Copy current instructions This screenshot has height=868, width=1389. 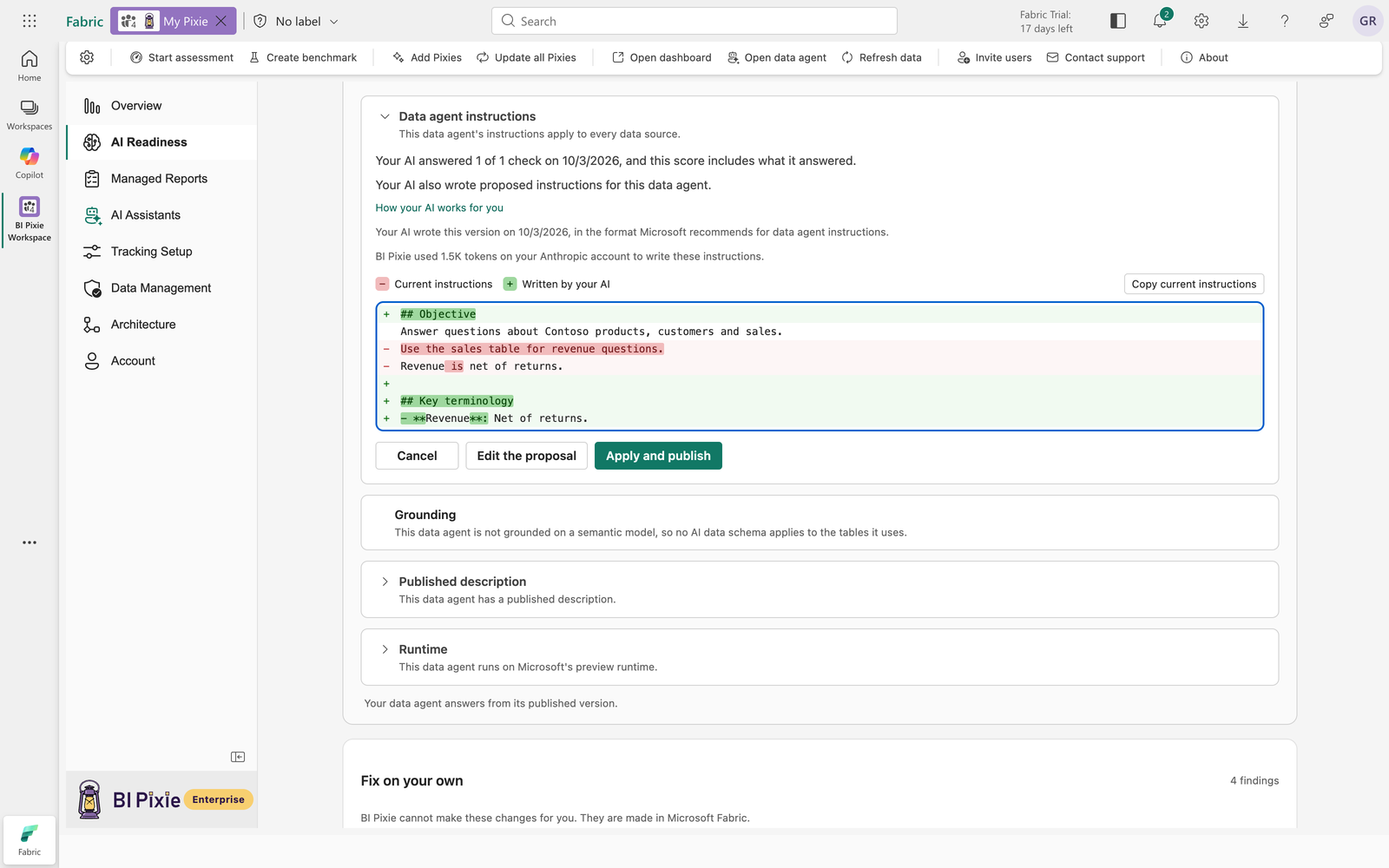pos(1194,284)
